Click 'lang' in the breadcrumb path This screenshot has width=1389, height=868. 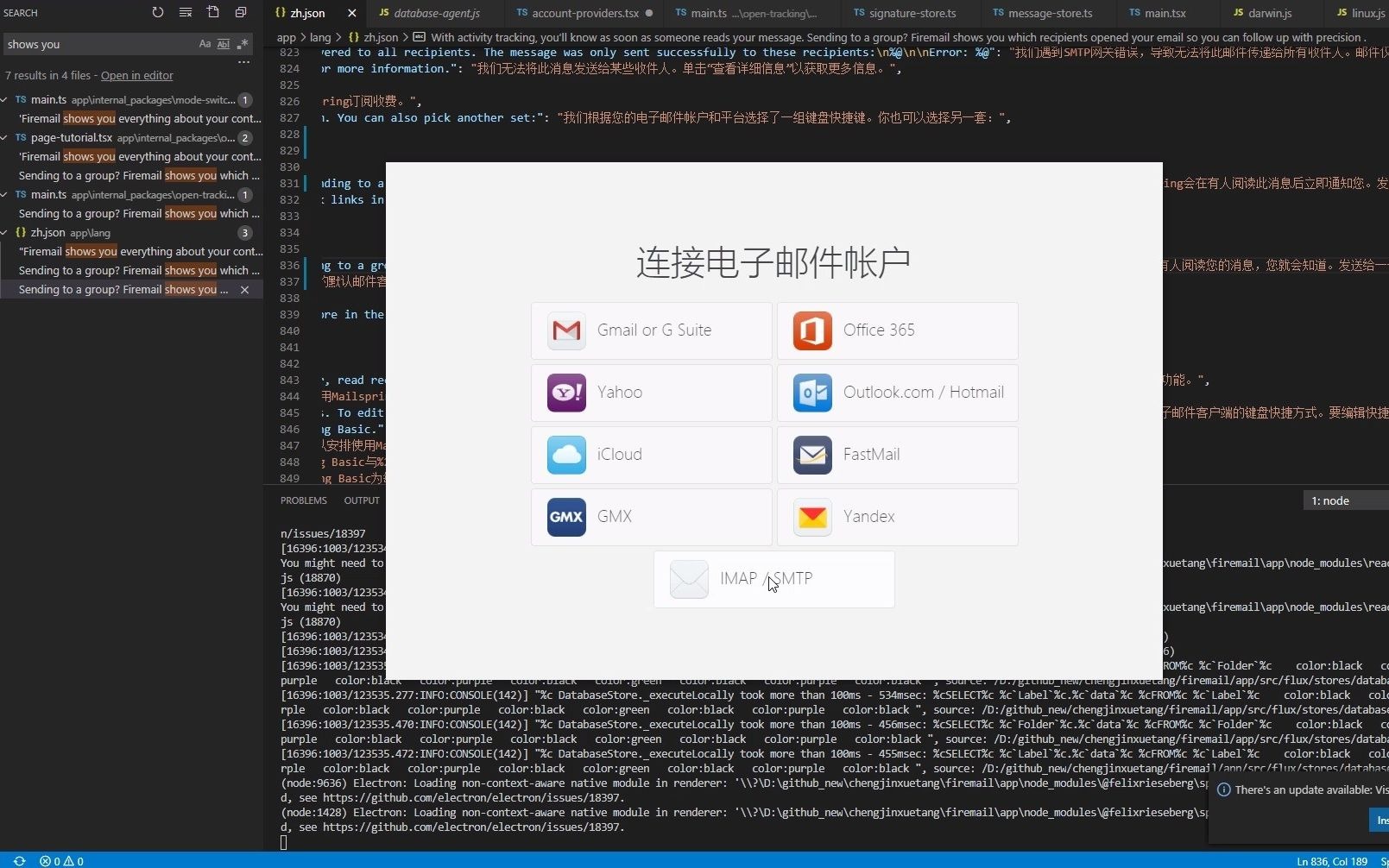tap(320, 38)
